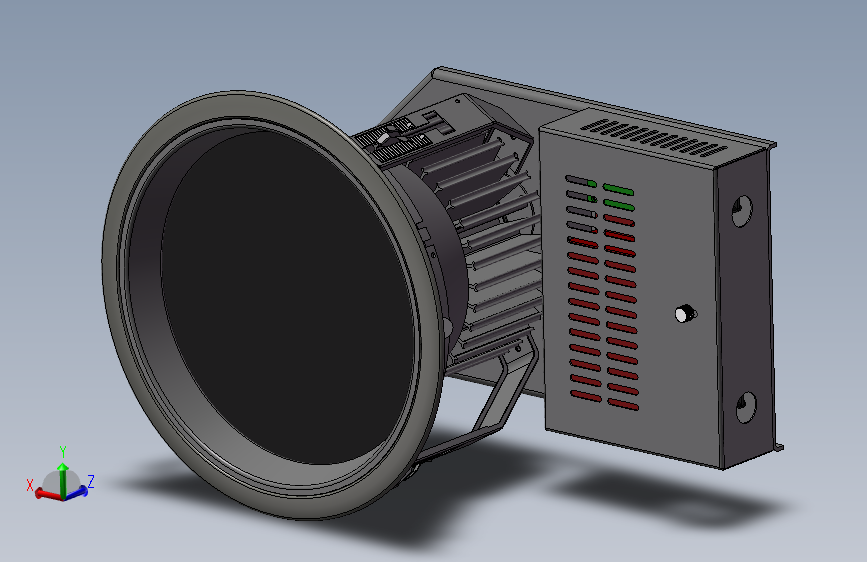Viewport: 867px width, 562px height.
Task: Click the green Y axis of the triad
Action: click(x=63, y=480)
